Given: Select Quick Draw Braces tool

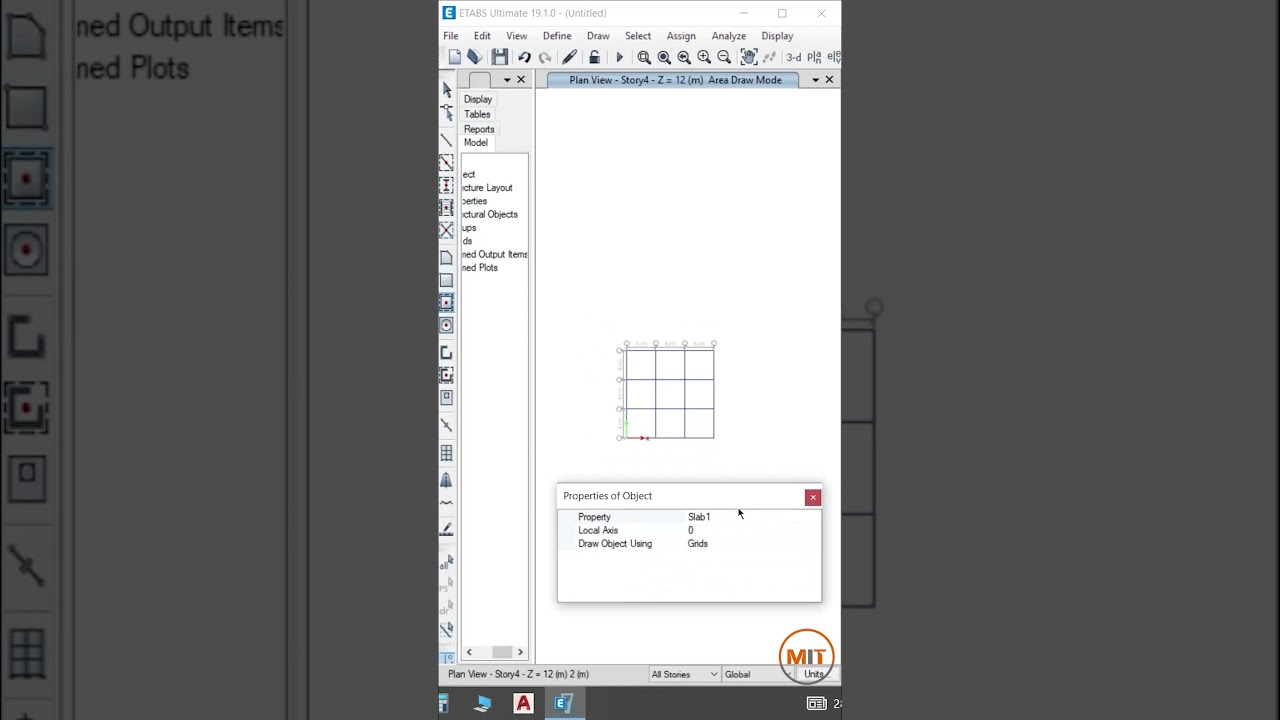Looking at the screenshot, I should [x=446, y=231].
